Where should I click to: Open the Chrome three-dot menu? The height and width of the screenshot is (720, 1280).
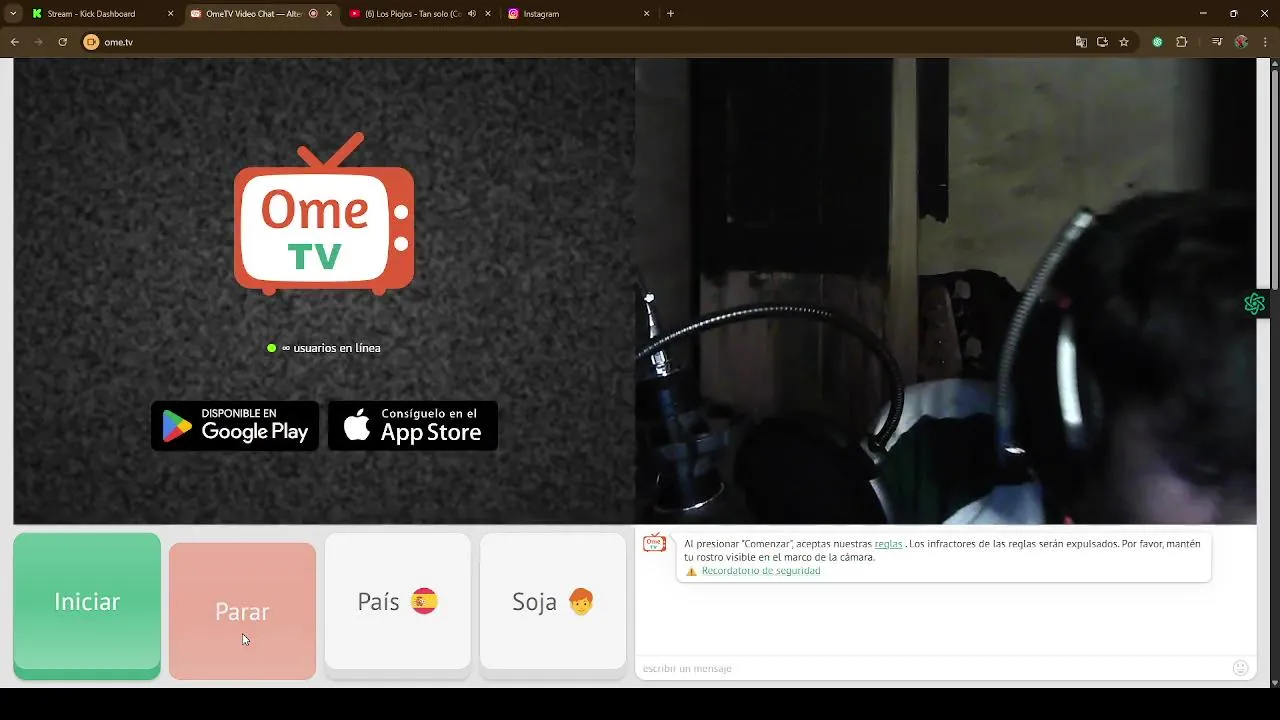coord(1265,42)
